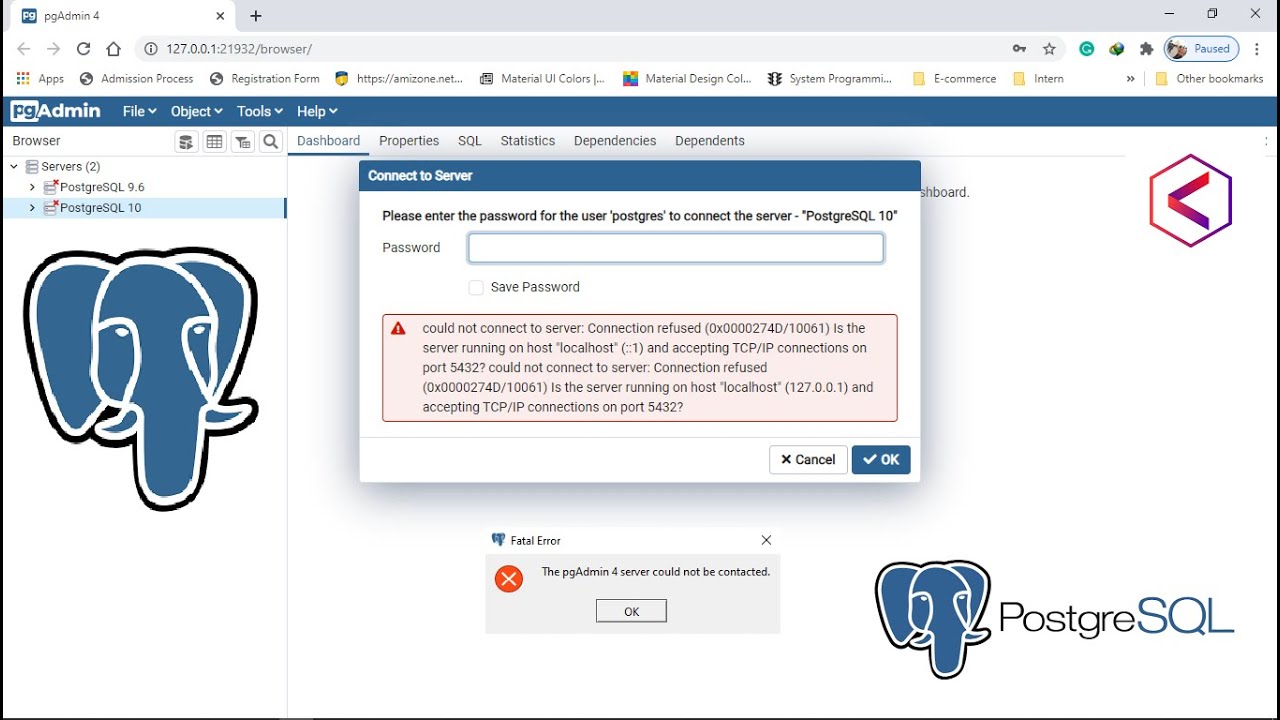Click the Filtered Rows icon in Browser panel
The height and width of the screenshot is (720, 1280).
242,142
